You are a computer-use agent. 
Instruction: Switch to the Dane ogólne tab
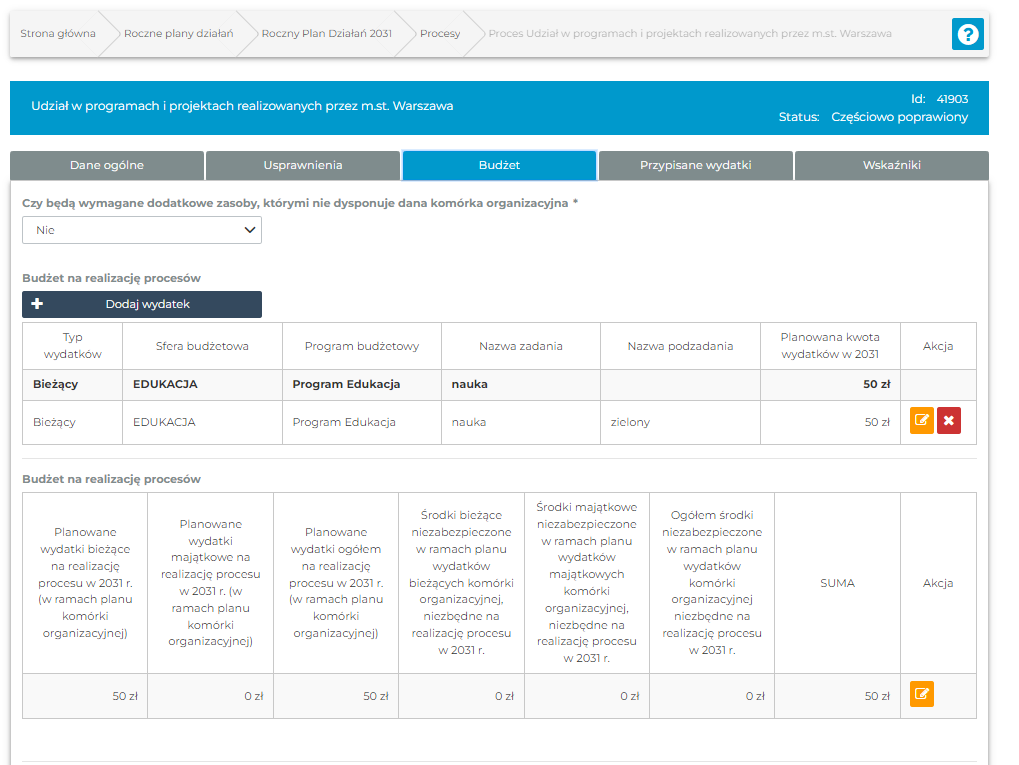(107, 165)
